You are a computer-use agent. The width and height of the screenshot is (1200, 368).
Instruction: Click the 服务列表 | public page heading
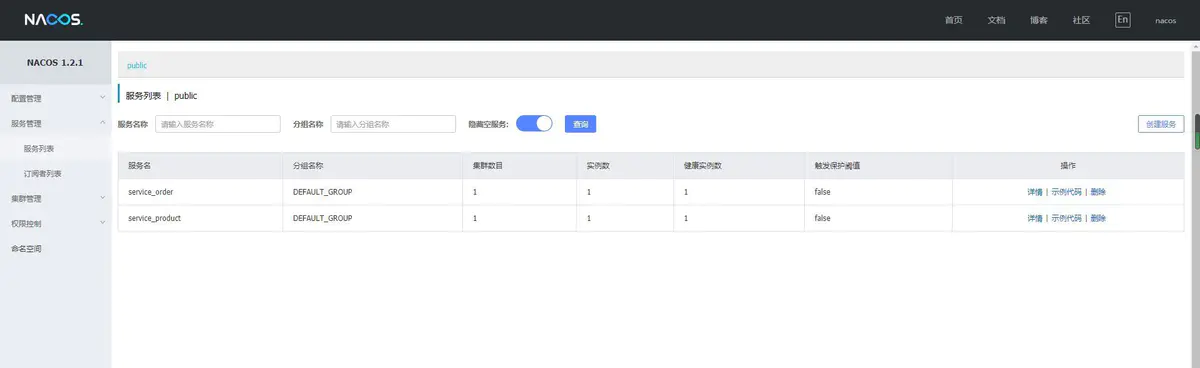coord(162,96)
